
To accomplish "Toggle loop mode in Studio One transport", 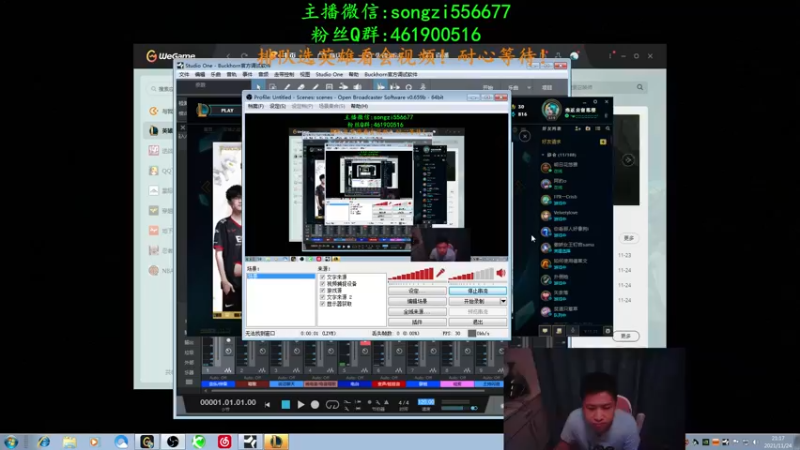I will click(332, 405).
